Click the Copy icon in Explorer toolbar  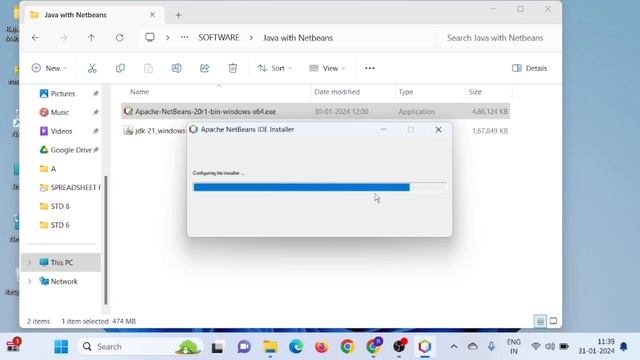coord(120,68)
